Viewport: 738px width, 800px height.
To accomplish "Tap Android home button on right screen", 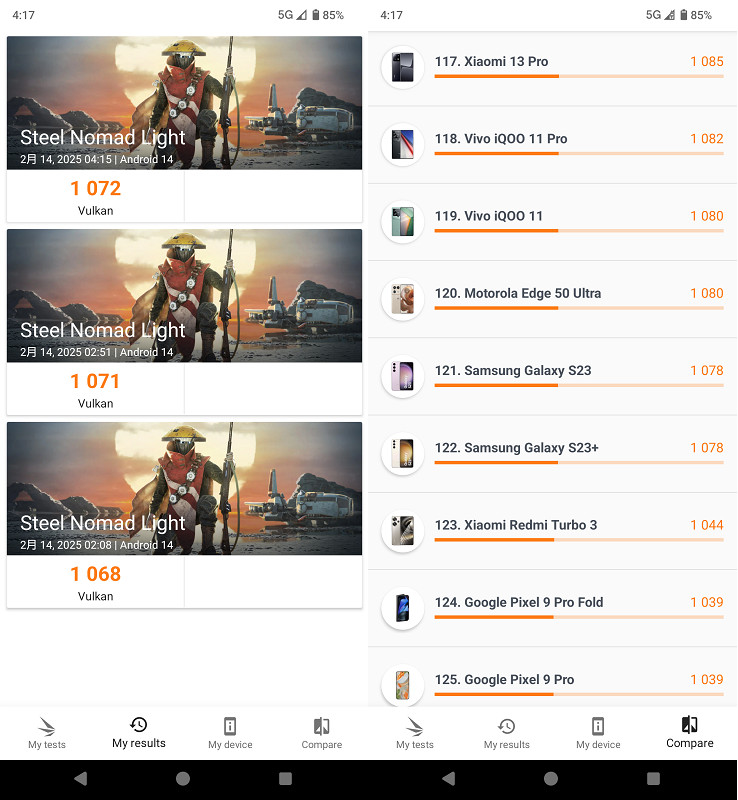I will click(x=551, y=778).
